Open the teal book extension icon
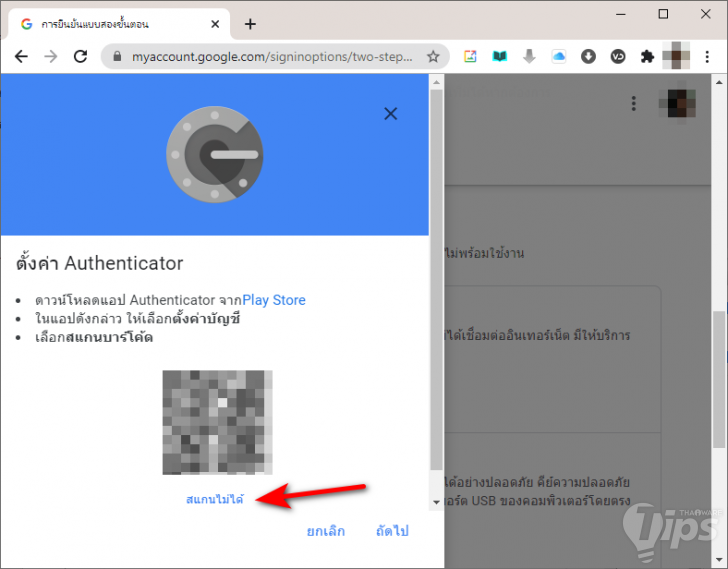Screen dimensions: 728x569 point(500,57)
